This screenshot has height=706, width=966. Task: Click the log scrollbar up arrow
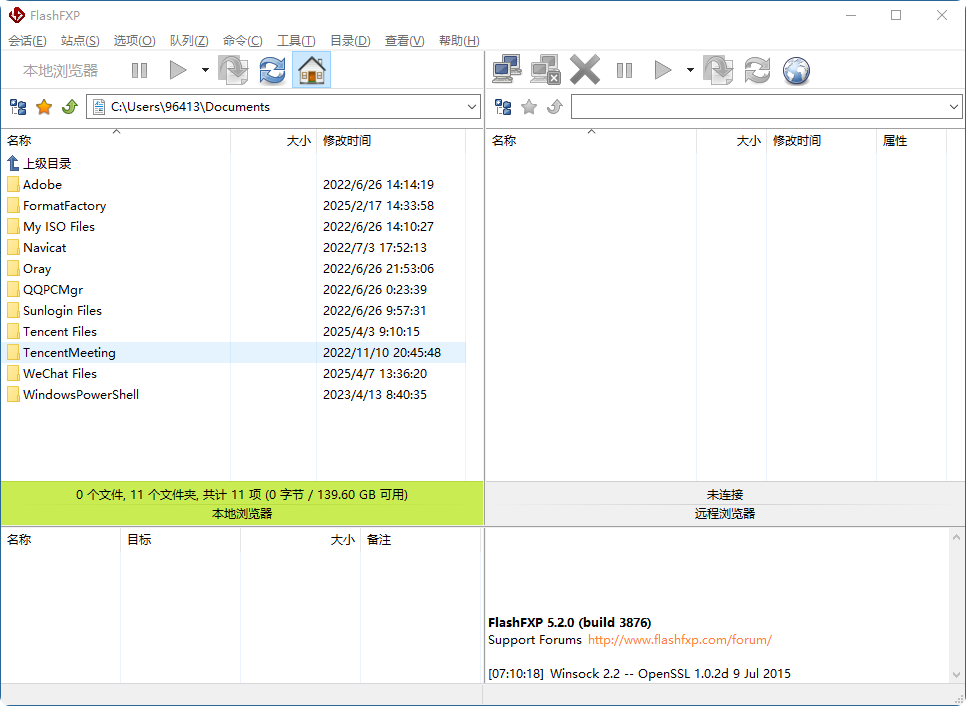coord(956,537)
